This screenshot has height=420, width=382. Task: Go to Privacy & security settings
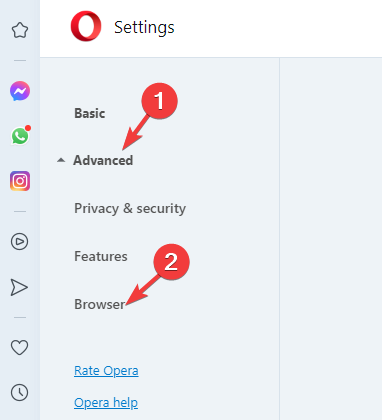click(130, 208)
